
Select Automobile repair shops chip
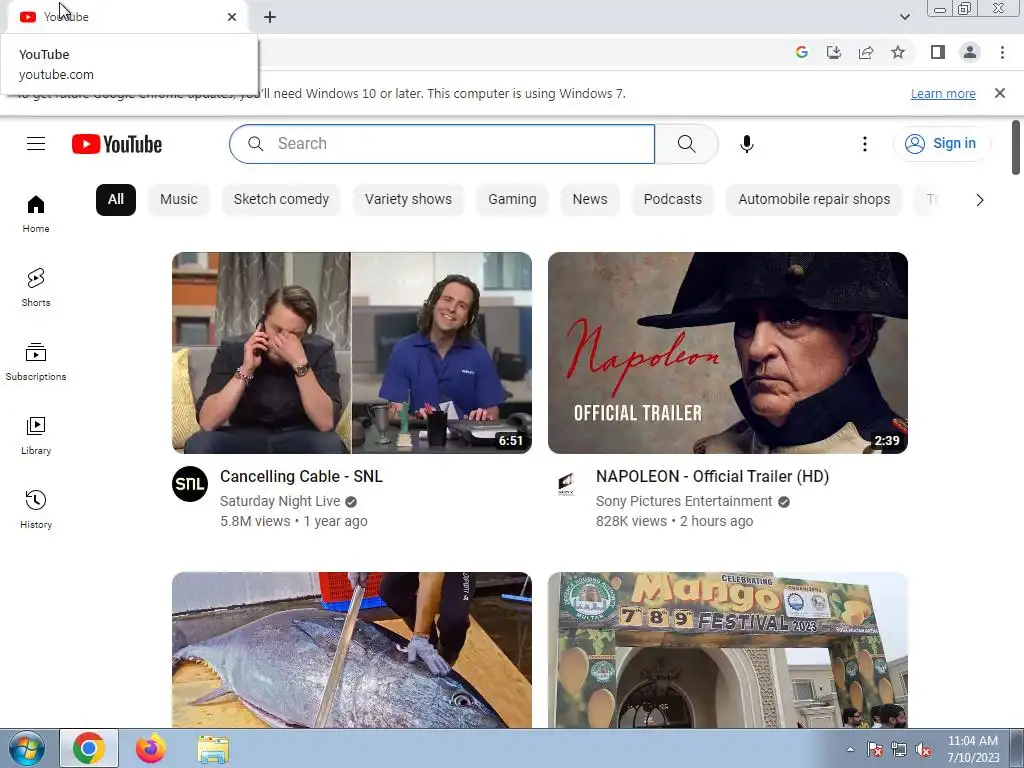pyautogui.click(x=814, y=199)
